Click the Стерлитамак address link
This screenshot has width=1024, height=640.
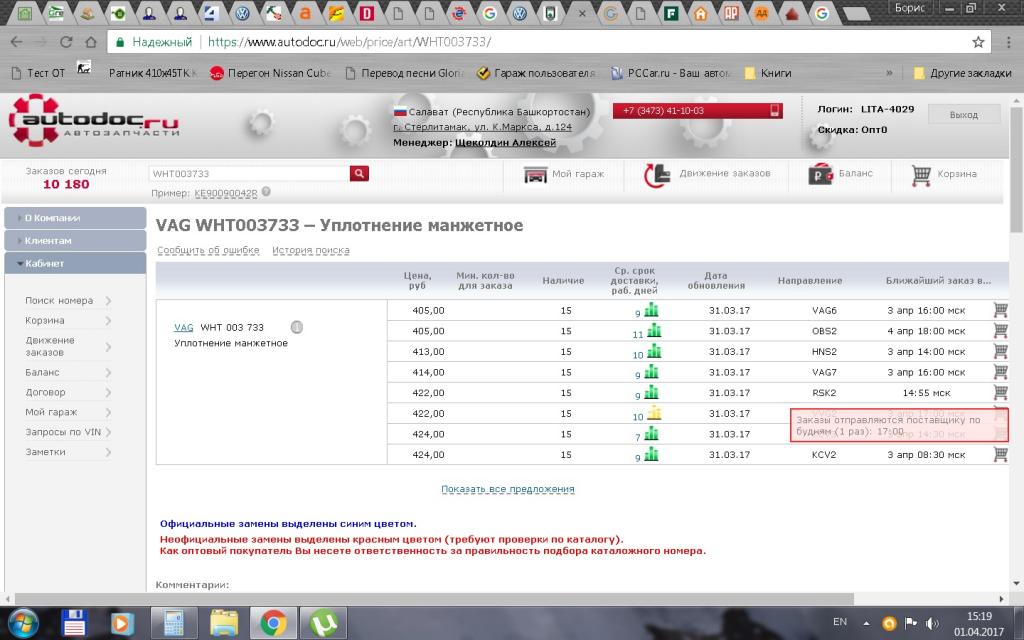point(483,127)
